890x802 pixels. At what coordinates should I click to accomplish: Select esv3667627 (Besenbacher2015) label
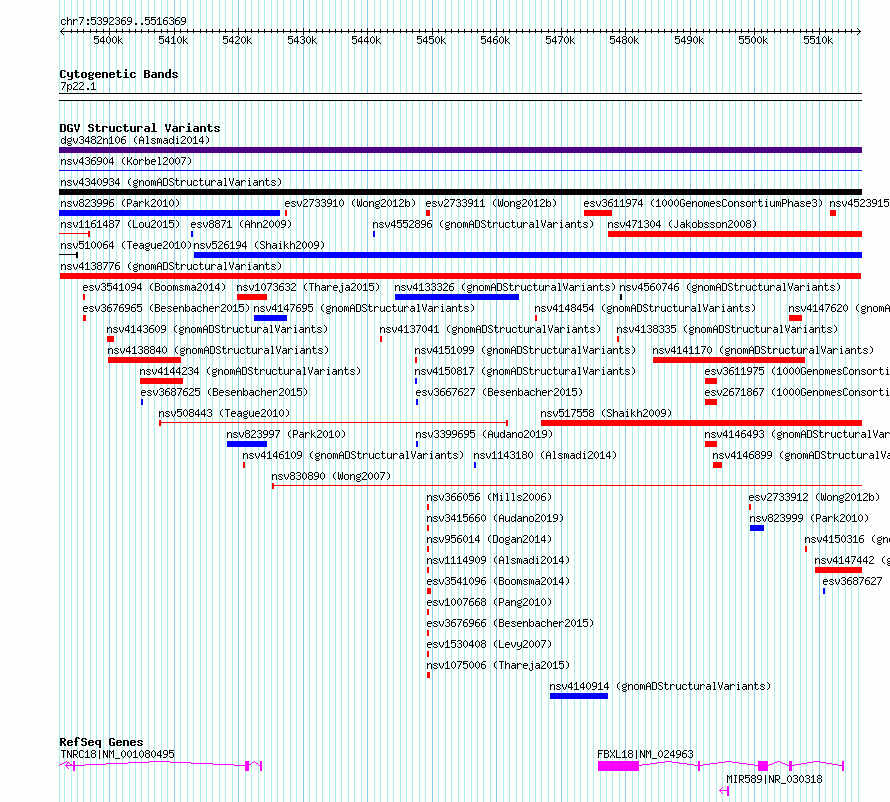click(499, 392)
